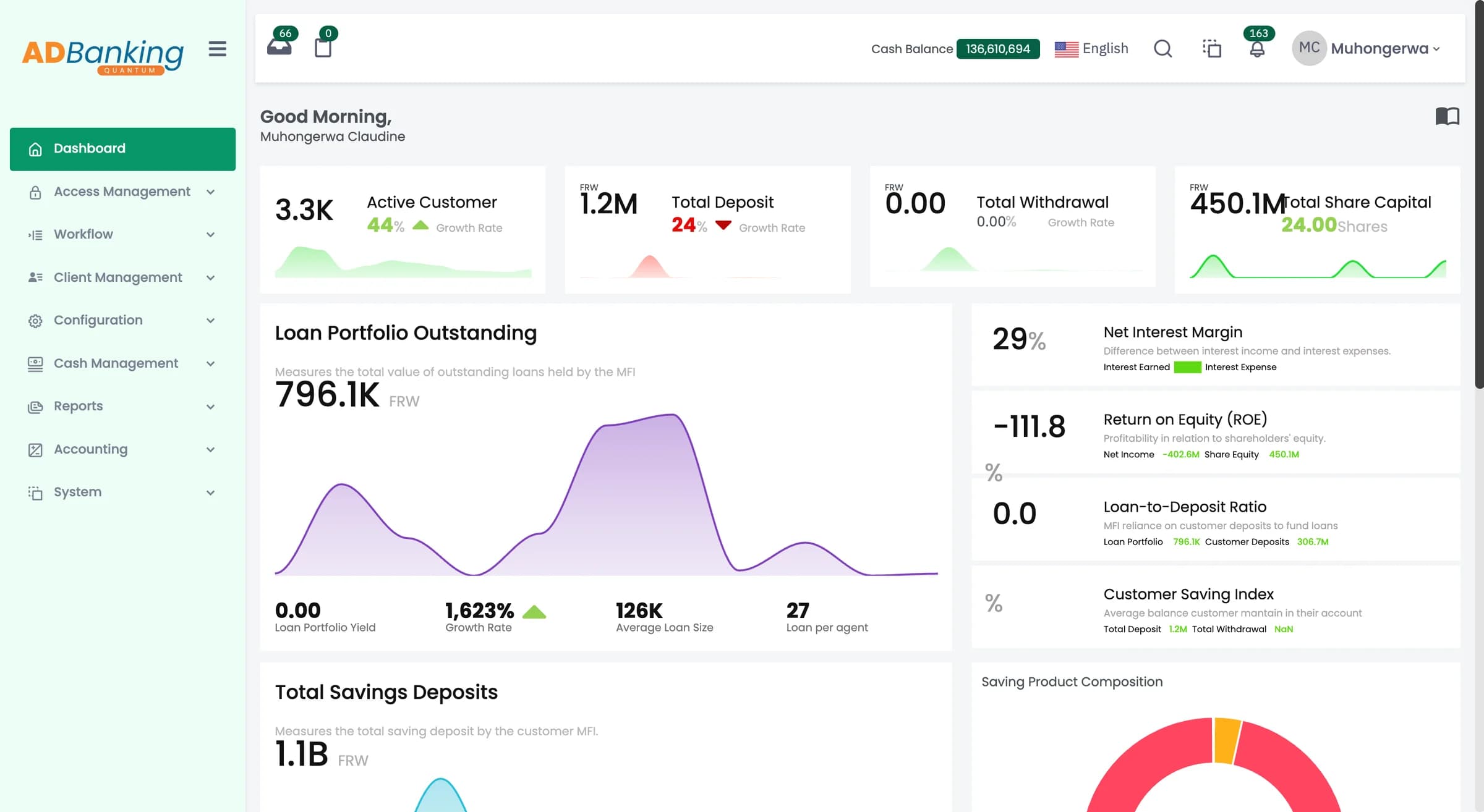
Task: Expand Cash Management chevron
Action: point(210,364)
